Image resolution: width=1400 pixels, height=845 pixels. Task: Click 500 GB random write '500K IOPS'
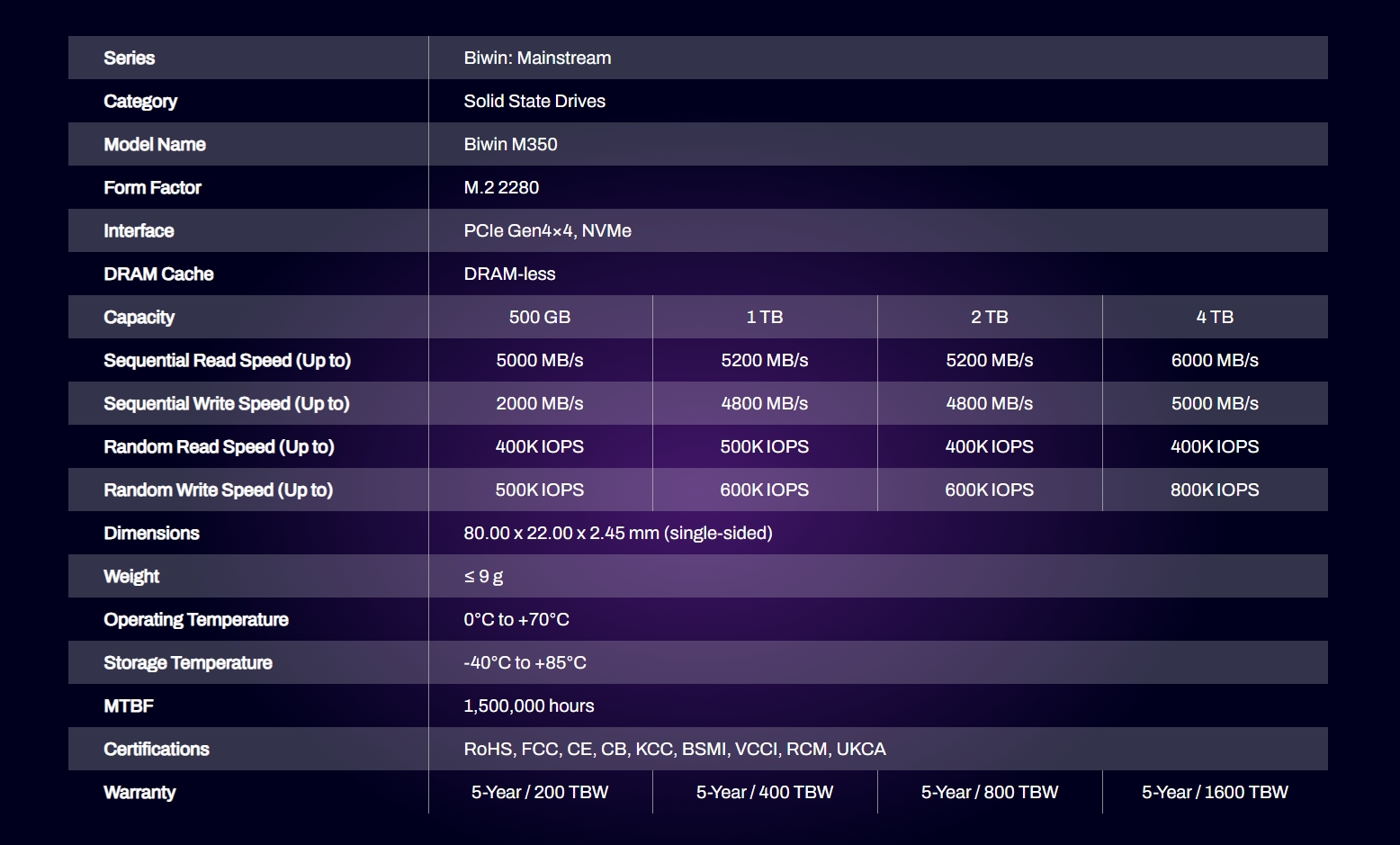[540, 490]
